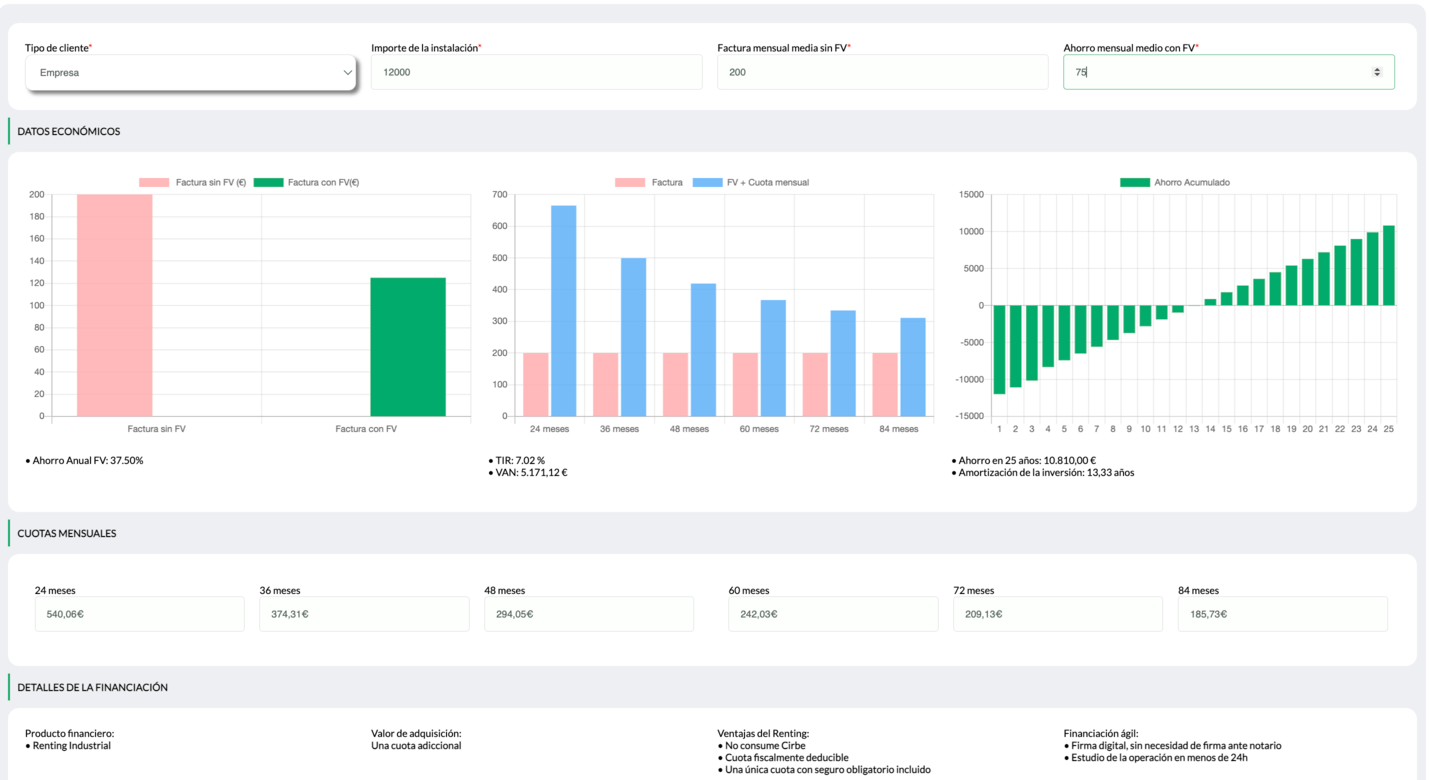Toggle the pink Factura legend in middle chart

point(649,183)
